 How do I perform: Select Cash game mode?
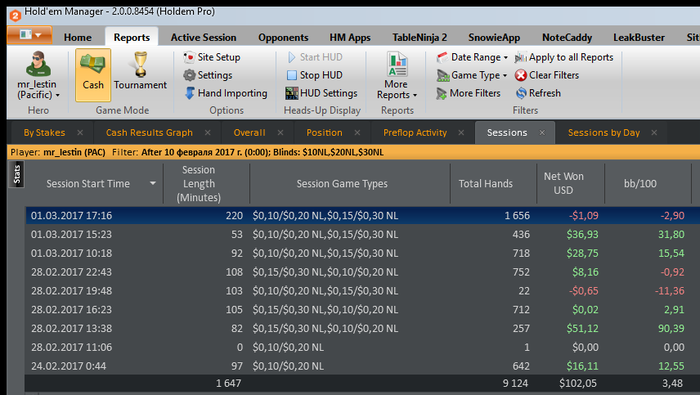tap(93, 75)
